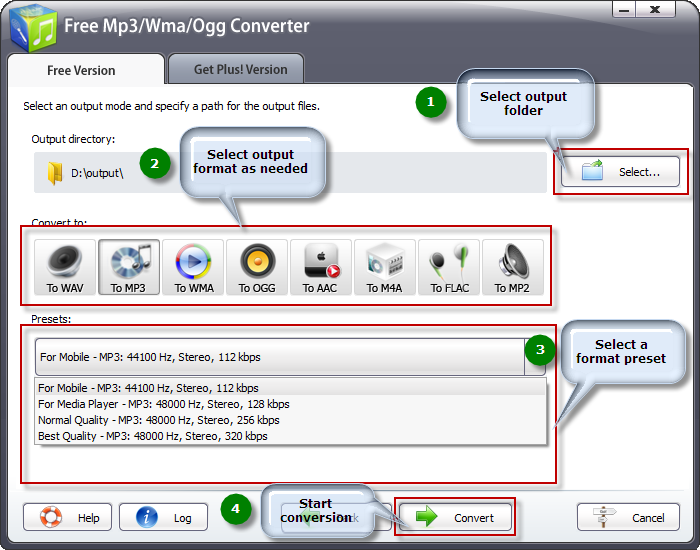Open the Select... output folder dialog
This screenshot has width=700, height=550.
pyautogui.click(x=621, y=171)
